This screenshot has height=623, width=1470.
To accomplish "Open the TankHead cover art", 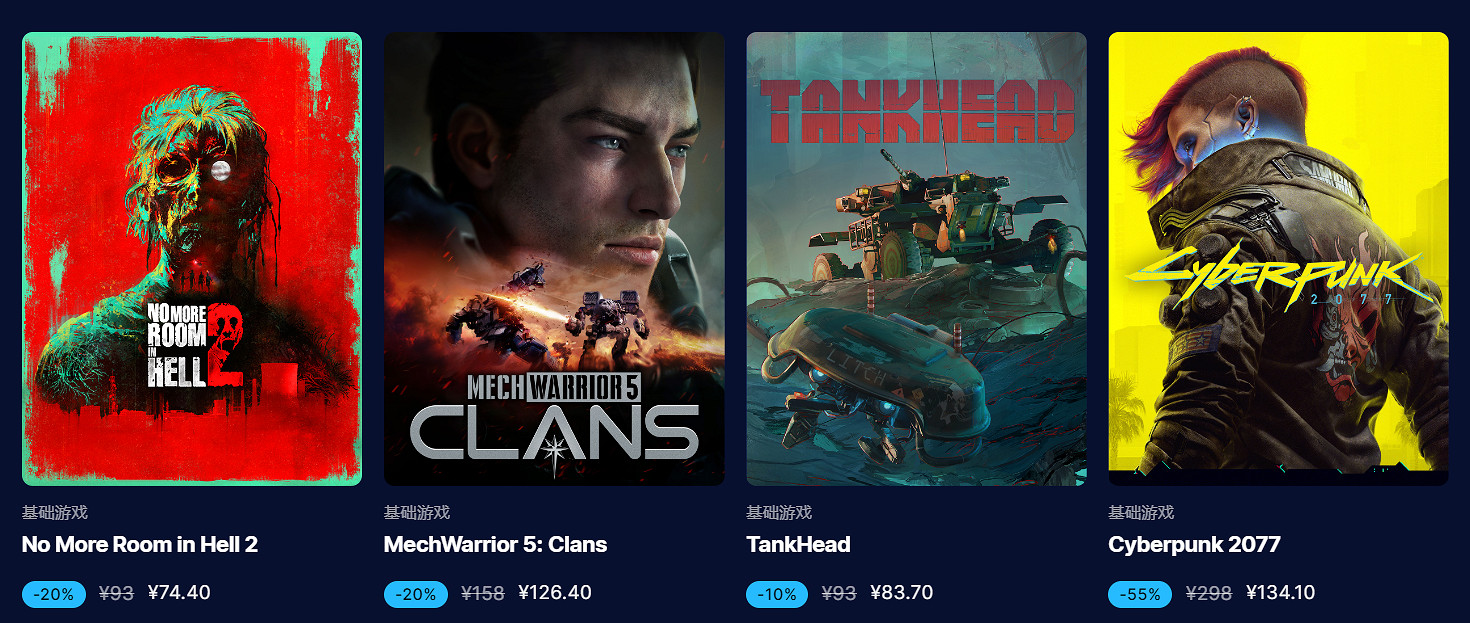I will tap(915, 255).
